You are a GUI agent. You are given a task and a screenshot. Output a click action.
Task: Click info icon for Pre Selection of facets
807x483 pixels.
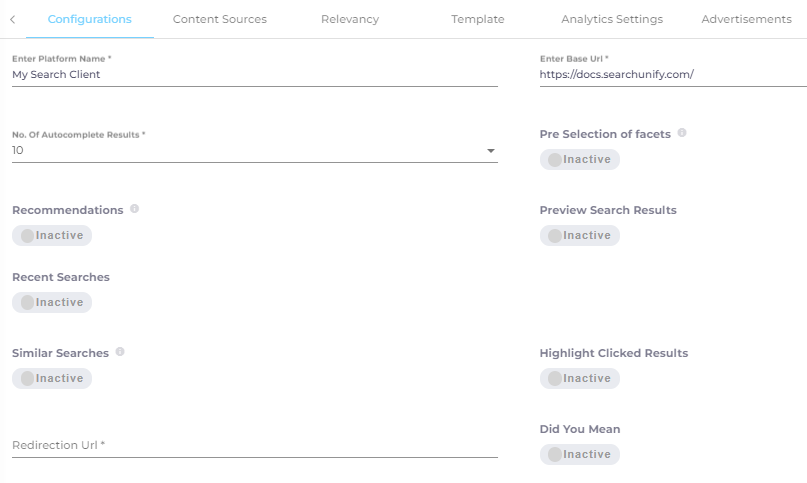pyautogui.click(x=682, y=133)
